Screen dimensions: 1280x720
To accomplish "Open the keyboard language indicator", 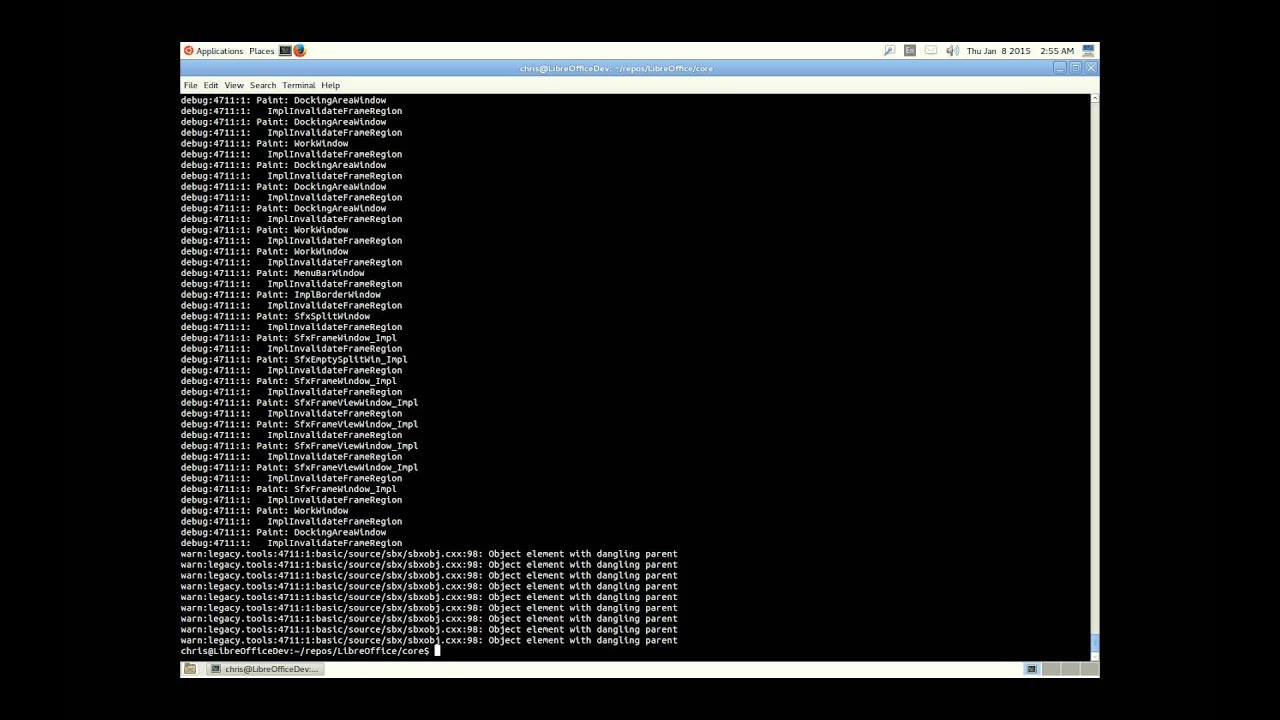I will (910, 51).
